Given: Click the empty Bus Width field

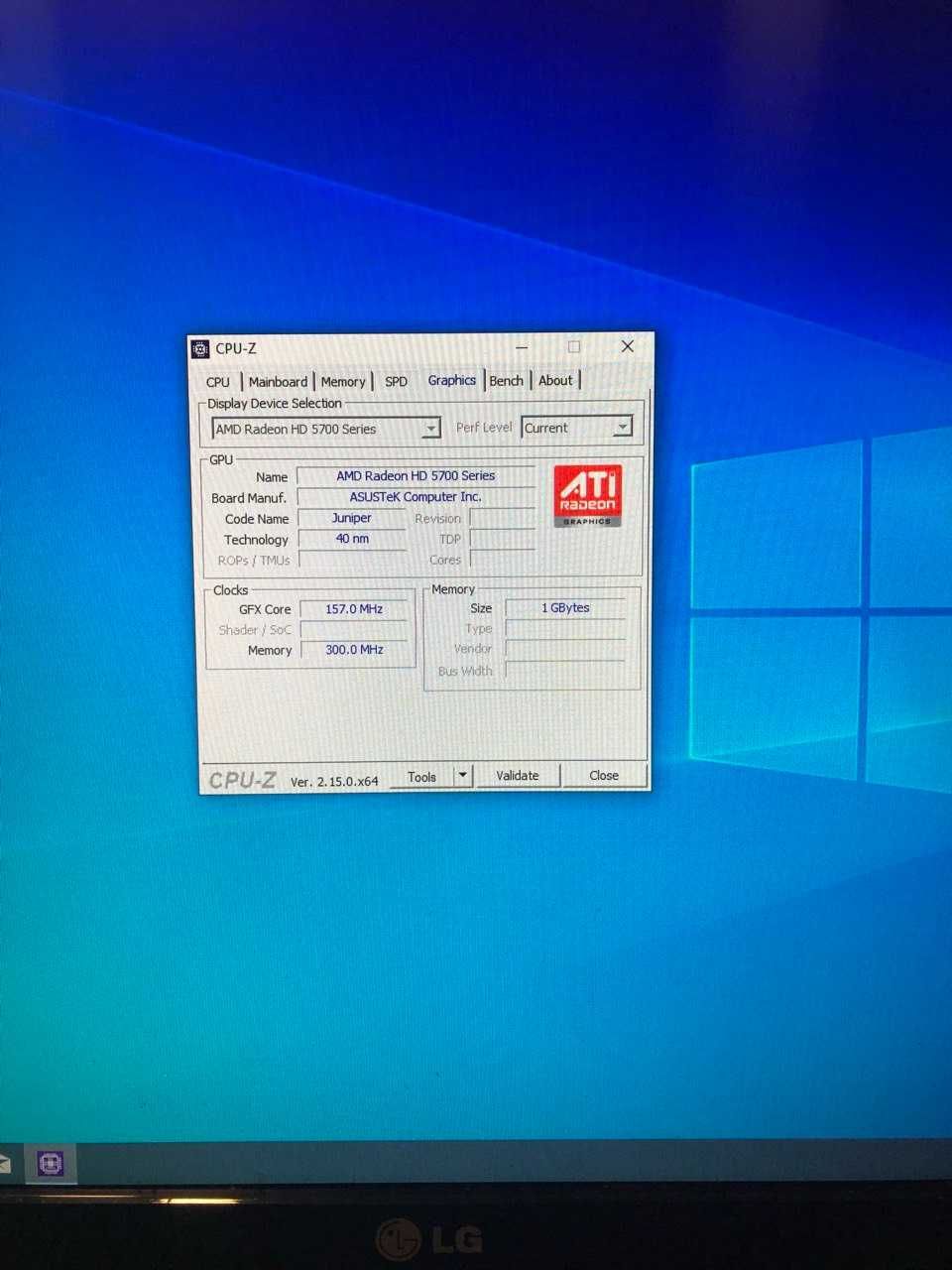Looking at the screenshot, I should (565, 670).
